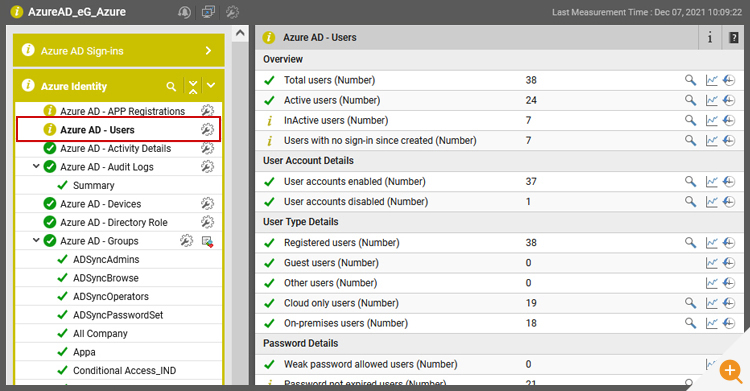Configure Azure AD - Groups gear icon
Screen dimensions: 750x391
(x=187, y=241)
